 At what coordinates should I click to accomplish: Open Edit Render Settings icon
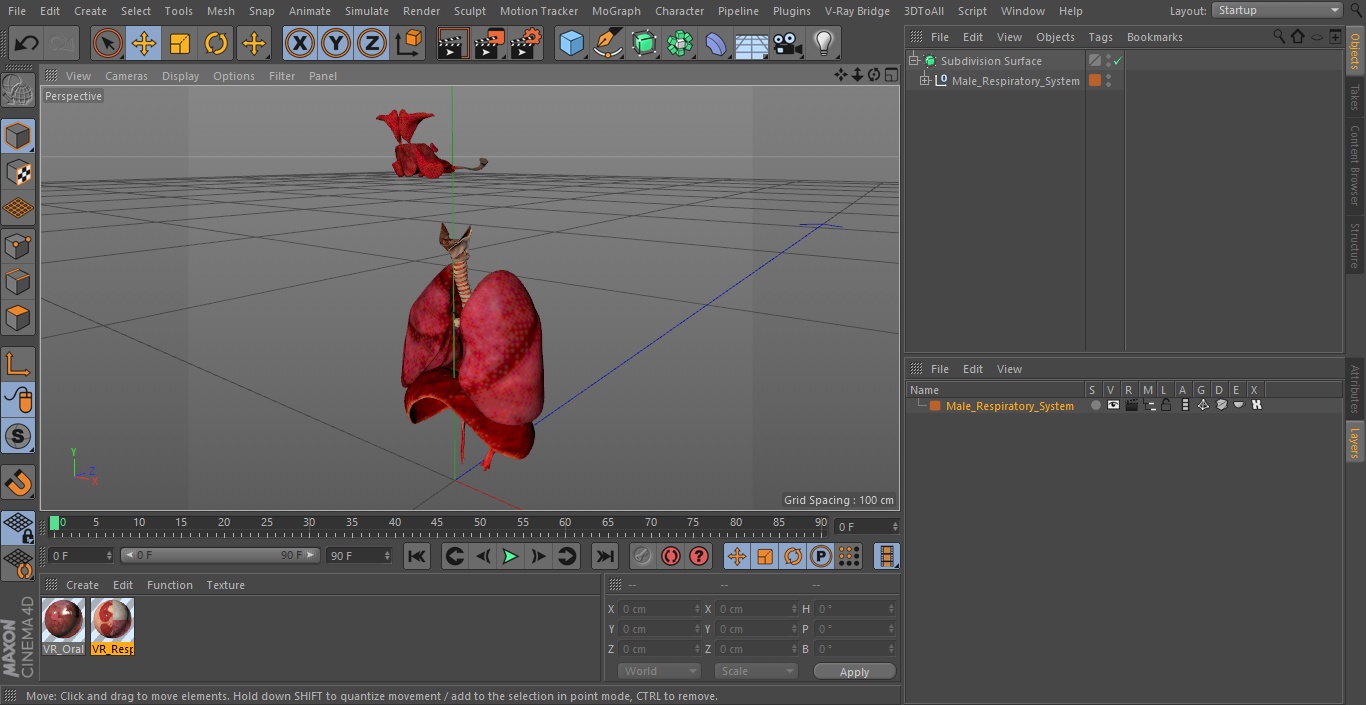click(x=526, y=43)
